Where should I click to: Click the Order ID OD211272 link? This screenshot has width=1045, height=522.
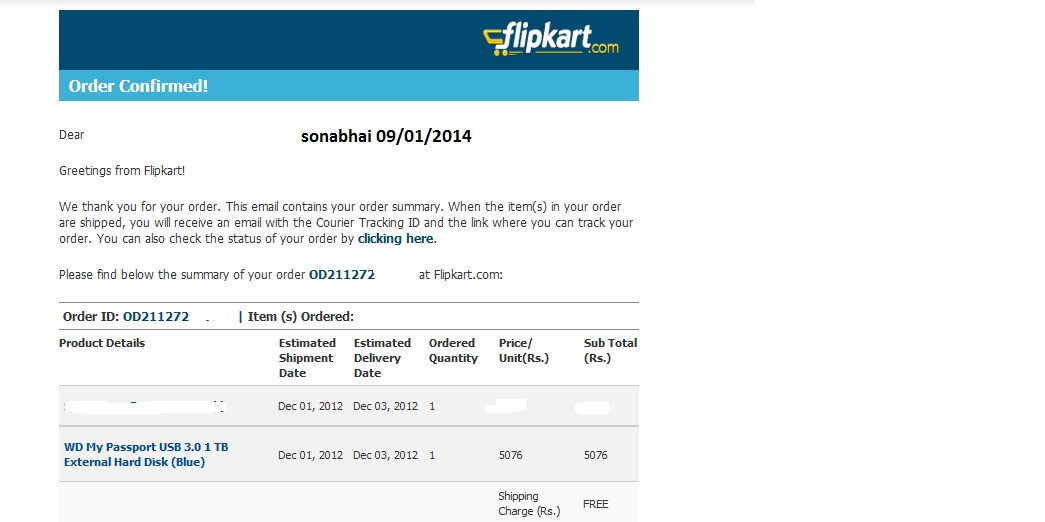156,317
